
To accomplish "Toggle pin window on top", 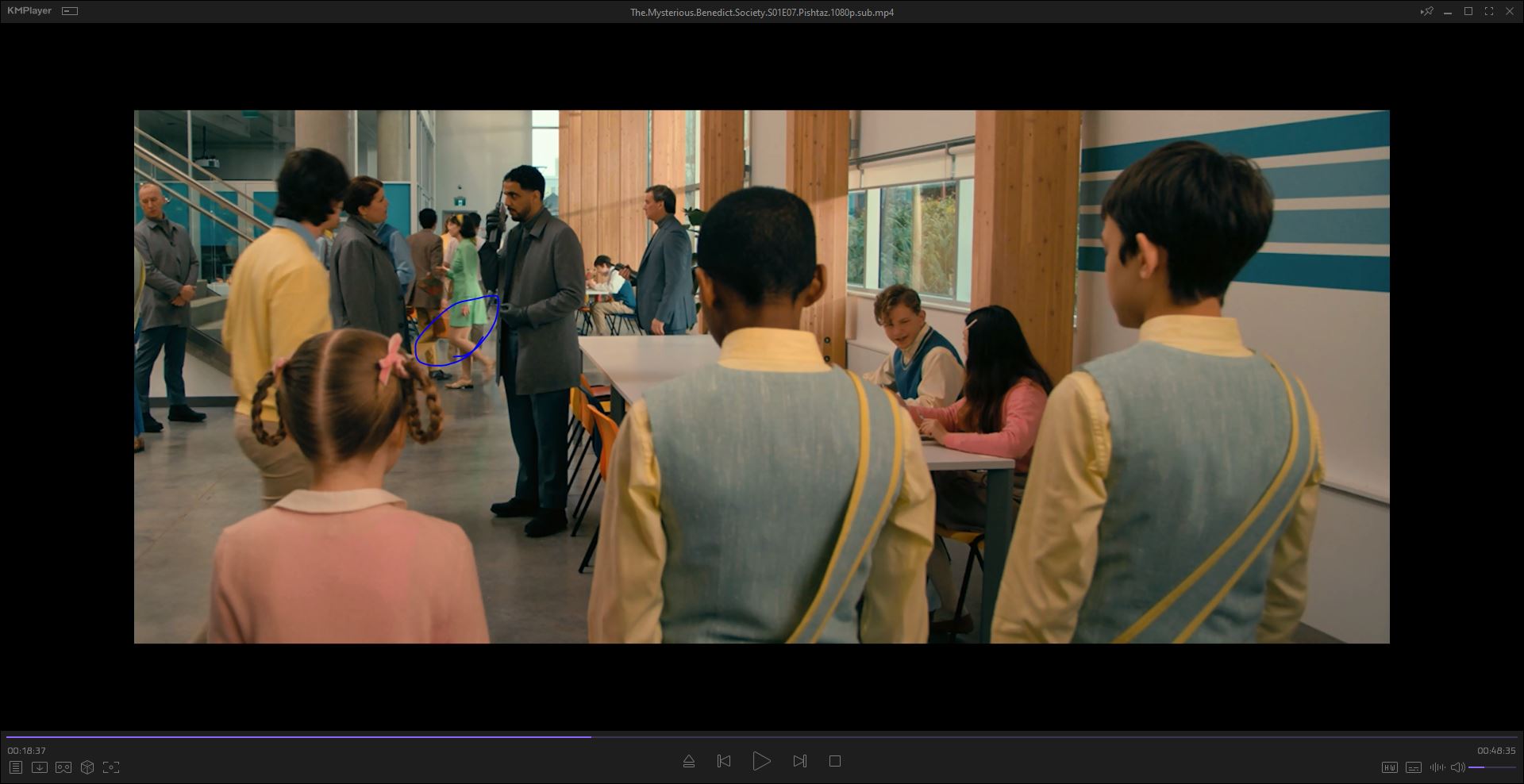I will (1426, 11).
